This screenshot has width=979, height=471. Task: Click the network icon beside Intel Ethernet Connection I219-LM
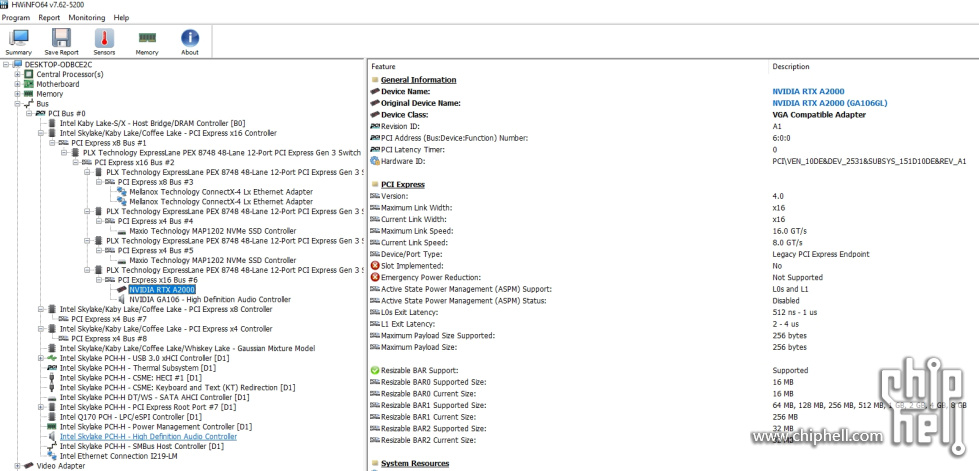[x=52, y=456]
